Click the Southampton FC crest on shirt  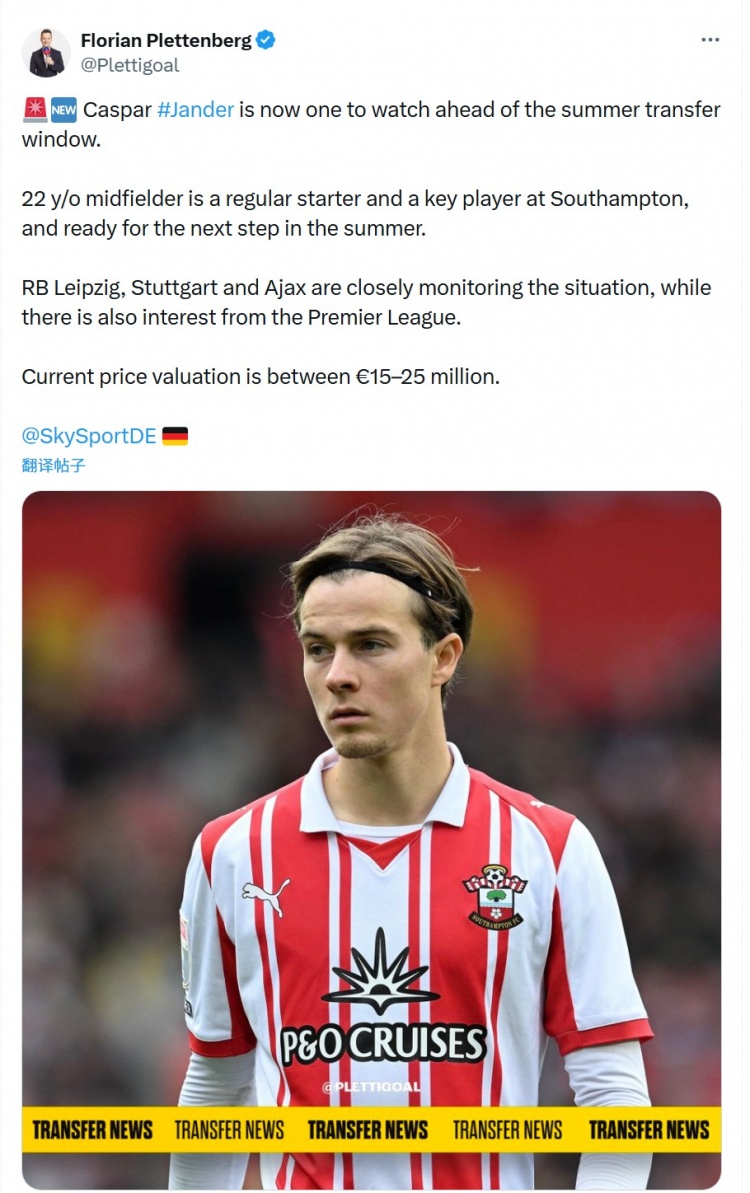495,896
